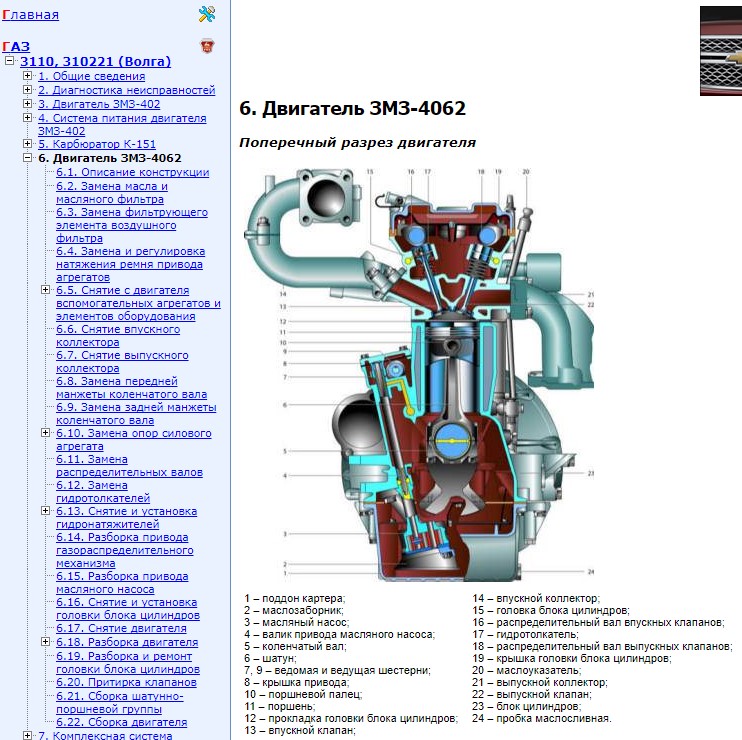Click the wrench and screwdriver tools icon
Screen dimensions: 742x740
207,14
